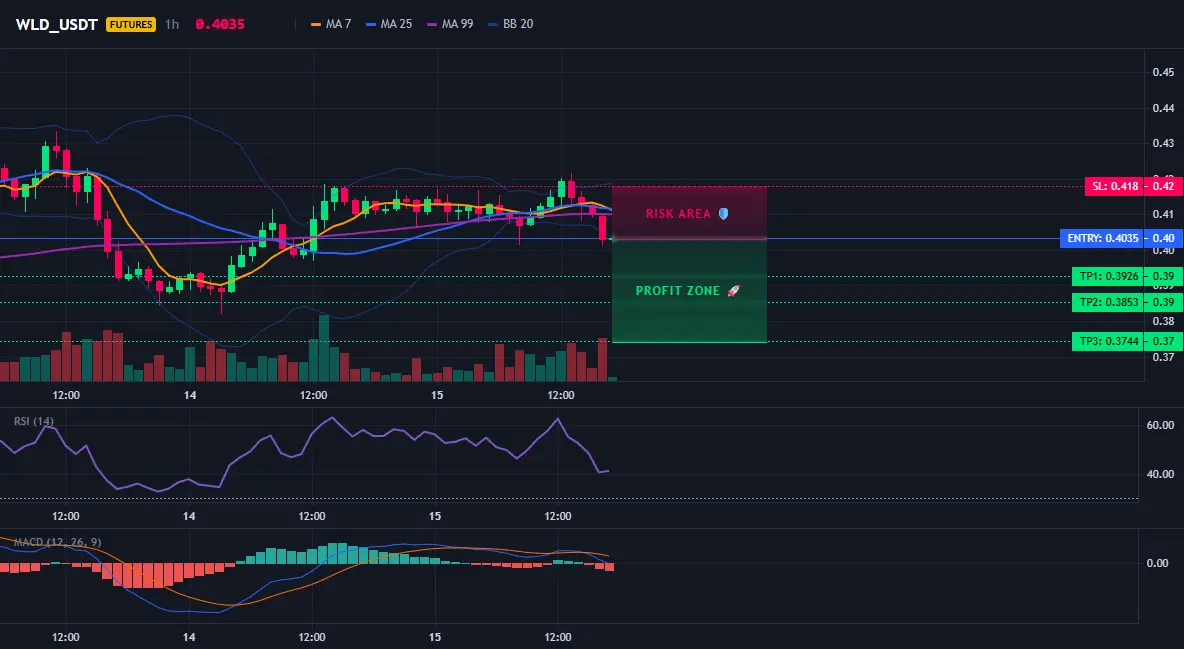
Task: Click the blue ENTRY: 0.4035 label
Action: [1102, 238]
